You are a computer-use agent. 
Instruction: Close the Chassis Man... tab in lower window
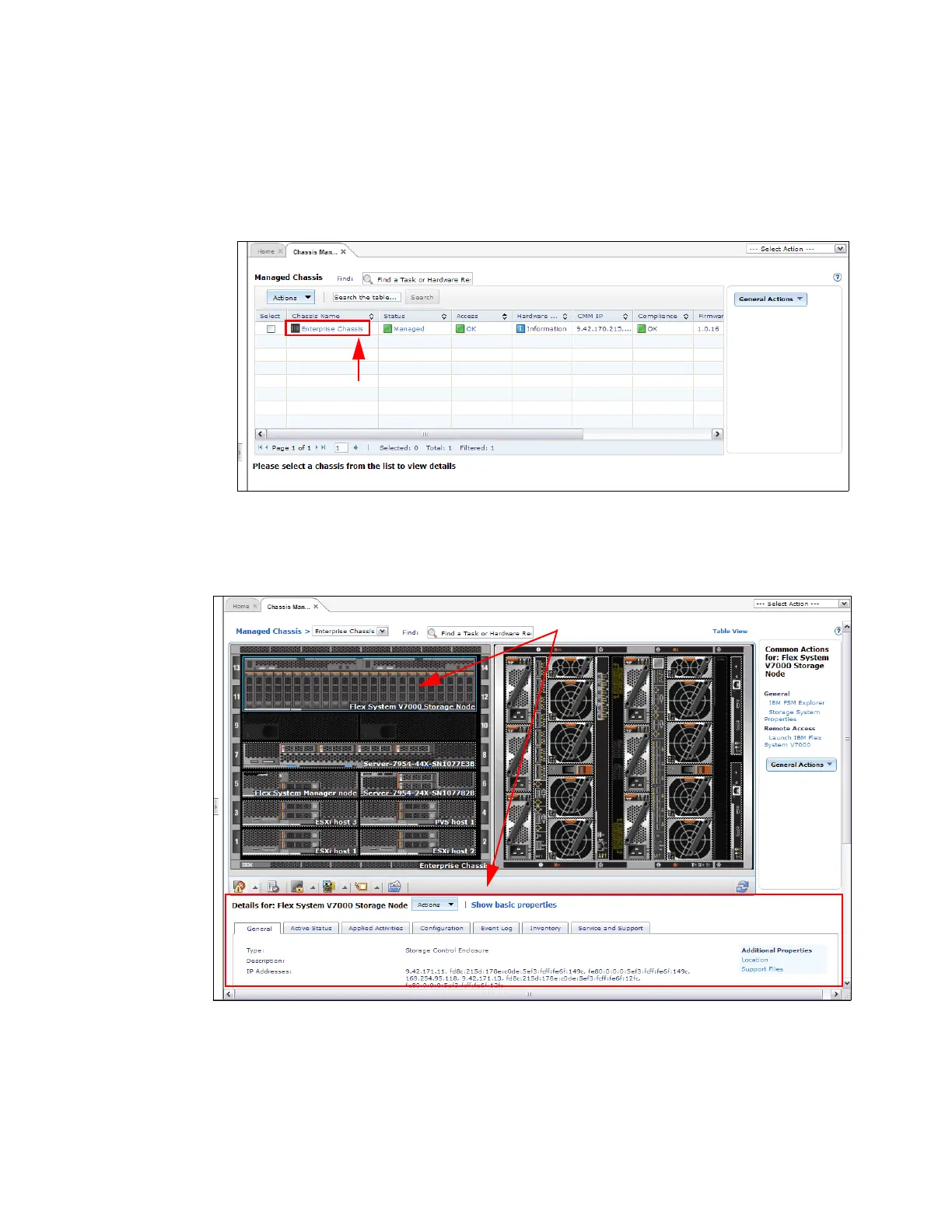point(316,607)
